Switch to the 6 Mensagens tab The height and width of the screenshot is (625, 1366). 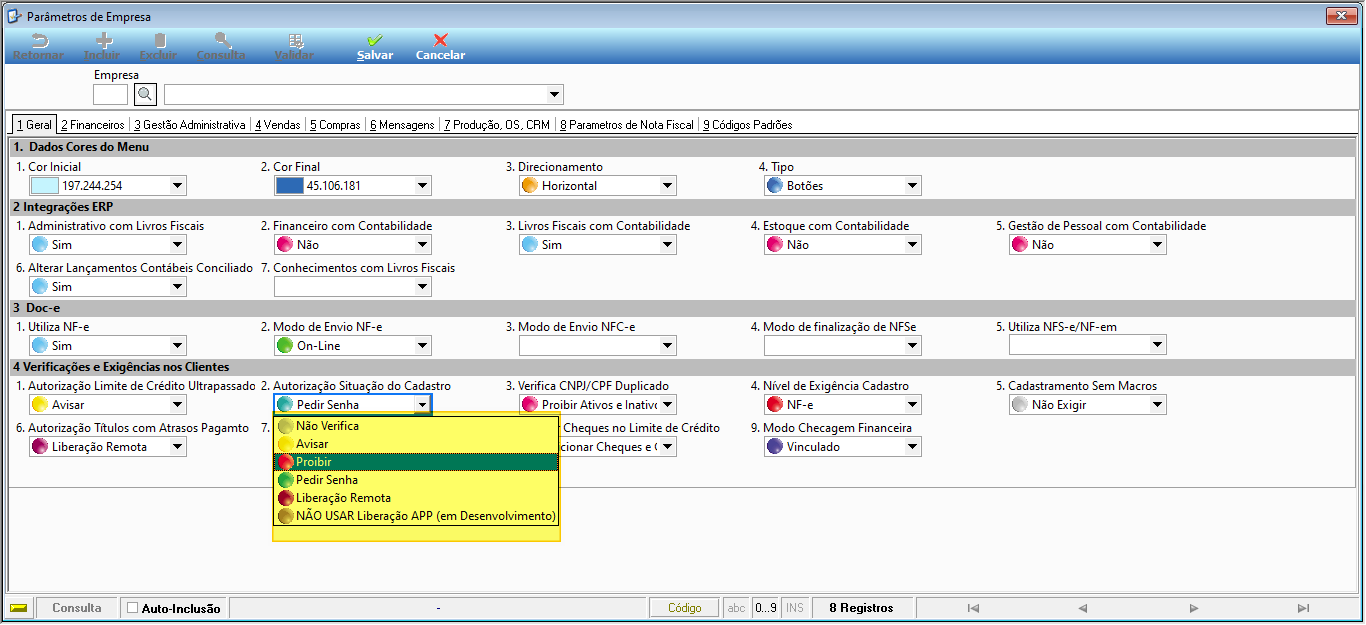403,125
